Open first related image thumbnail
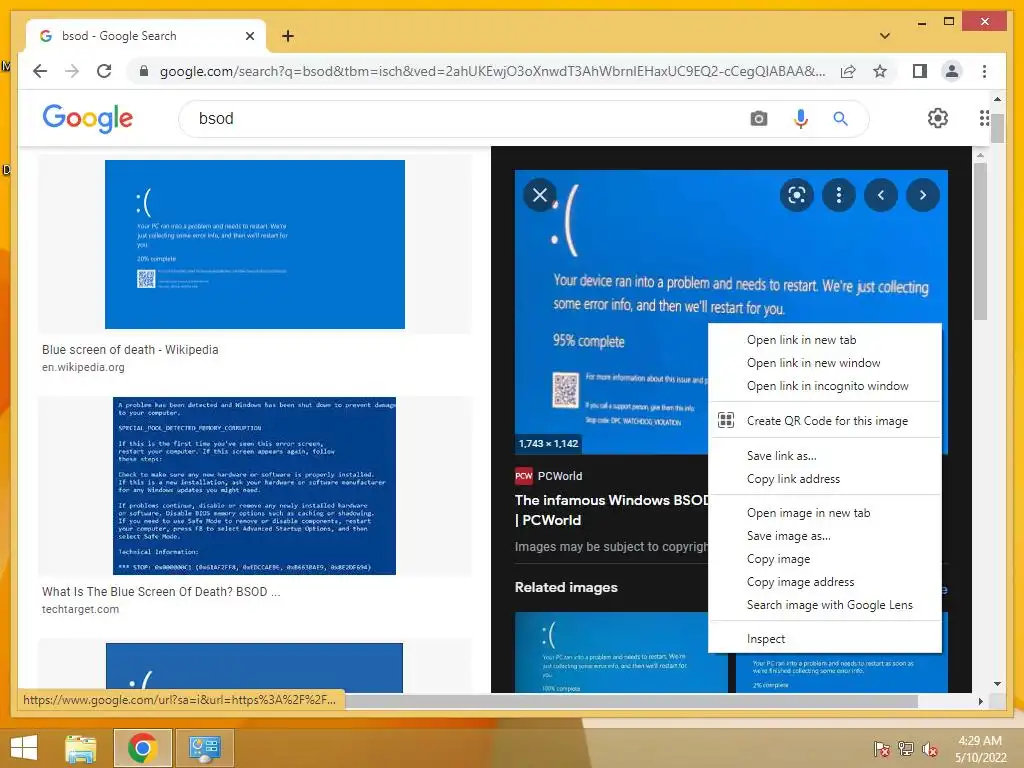The width and height of the screenshot is (1024, 768). pyautogui.click(x=620, y=652)
